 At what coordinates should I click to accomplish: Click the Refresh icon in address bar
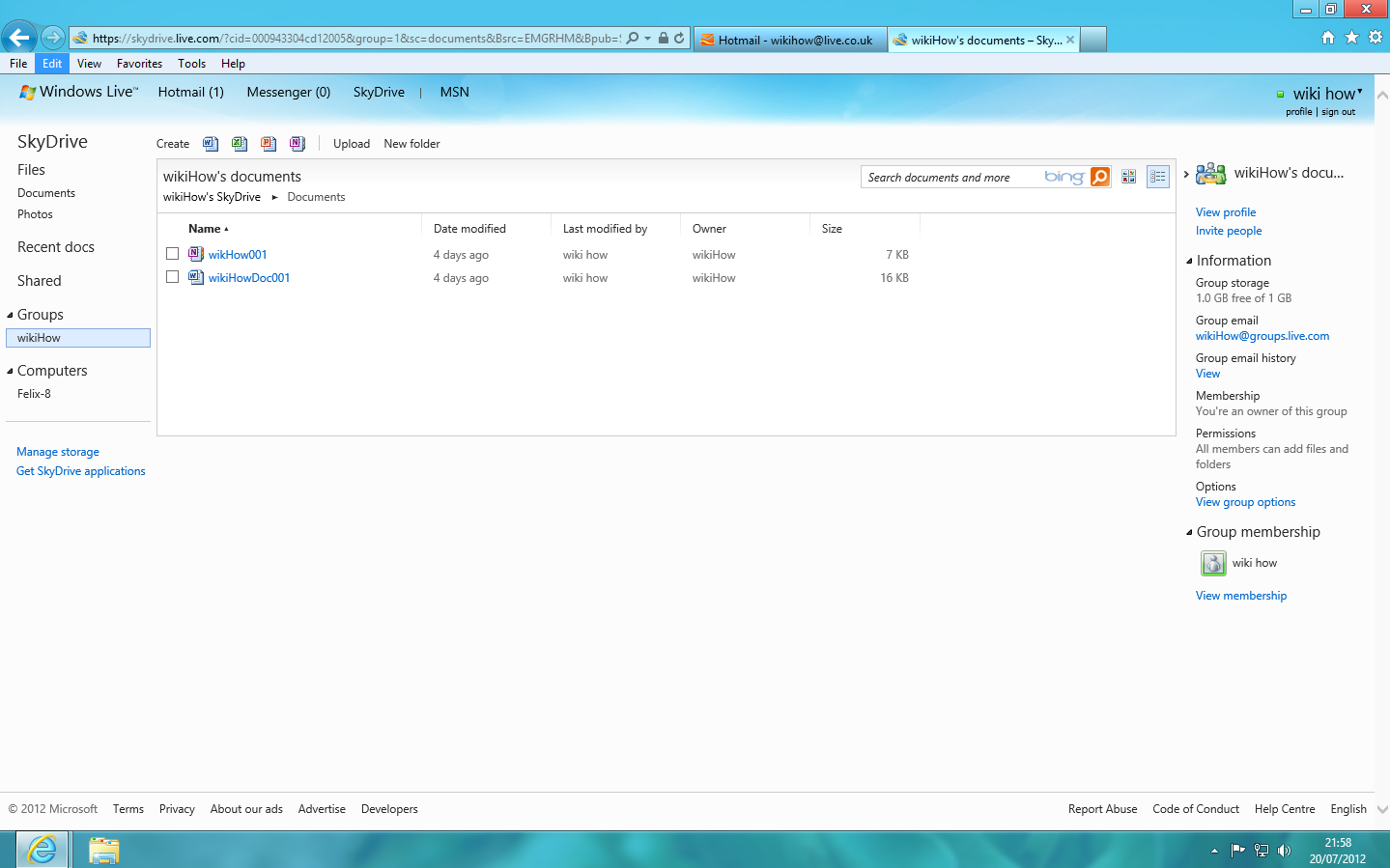tap(679, 39)
